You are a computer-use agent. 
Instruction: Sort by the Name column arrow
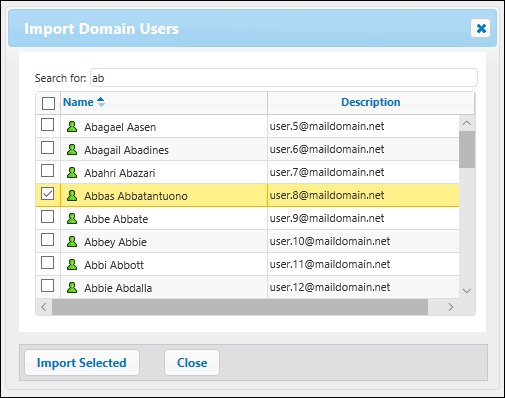101,102
